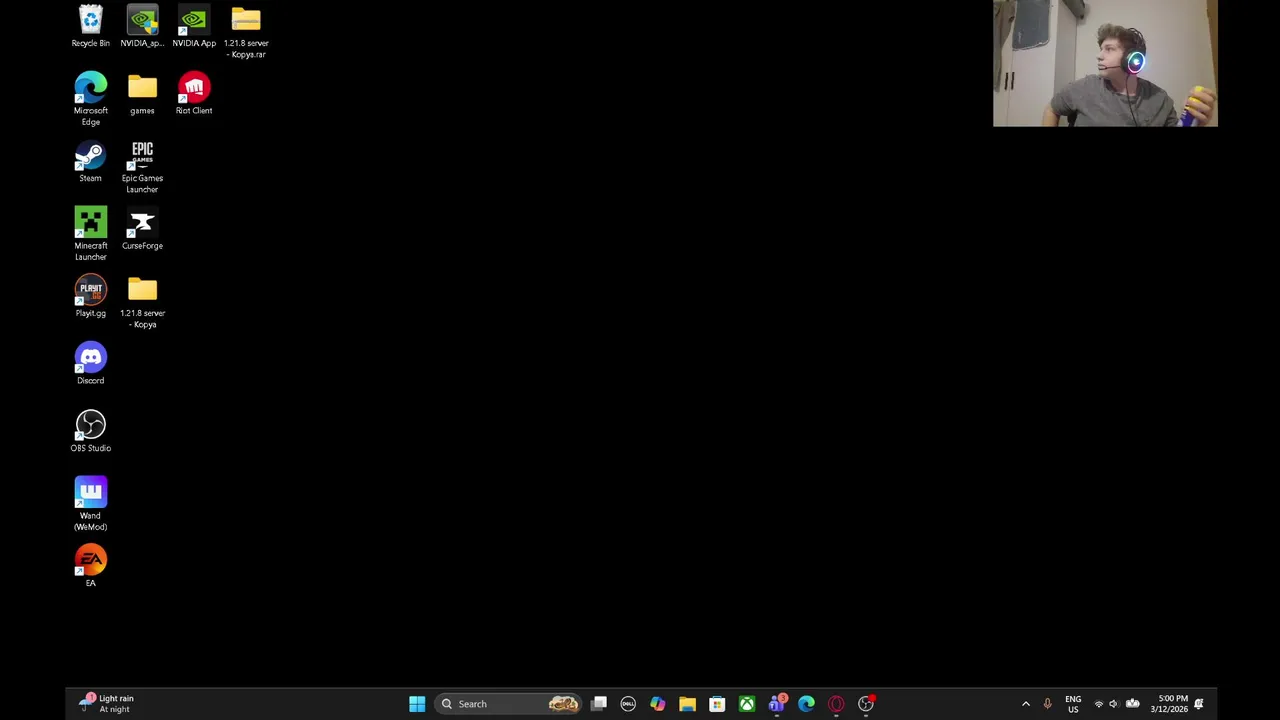The height and width of the screenshot is (720, 1280).
Task: Open the Xbox app on taskbar
Action: (747, 704)
